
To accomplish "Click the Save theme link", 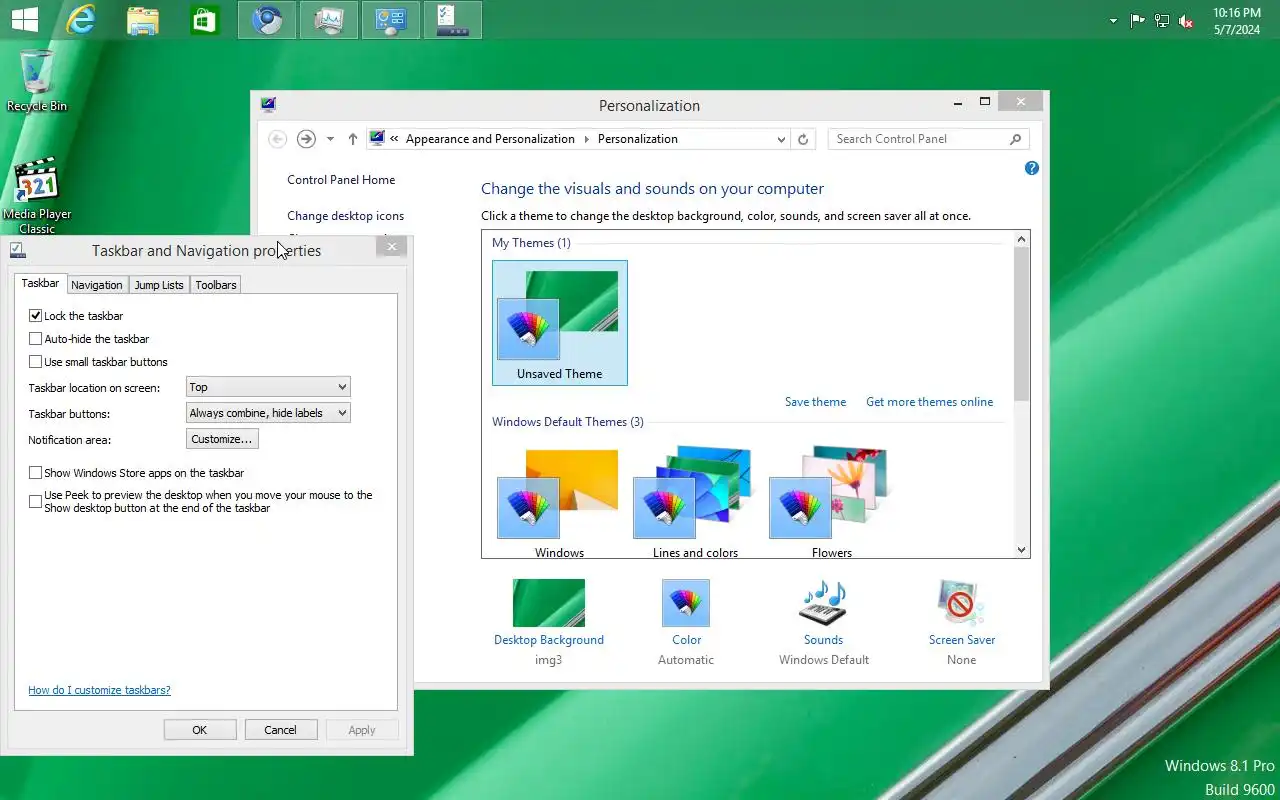I will [x=815, y=402].
